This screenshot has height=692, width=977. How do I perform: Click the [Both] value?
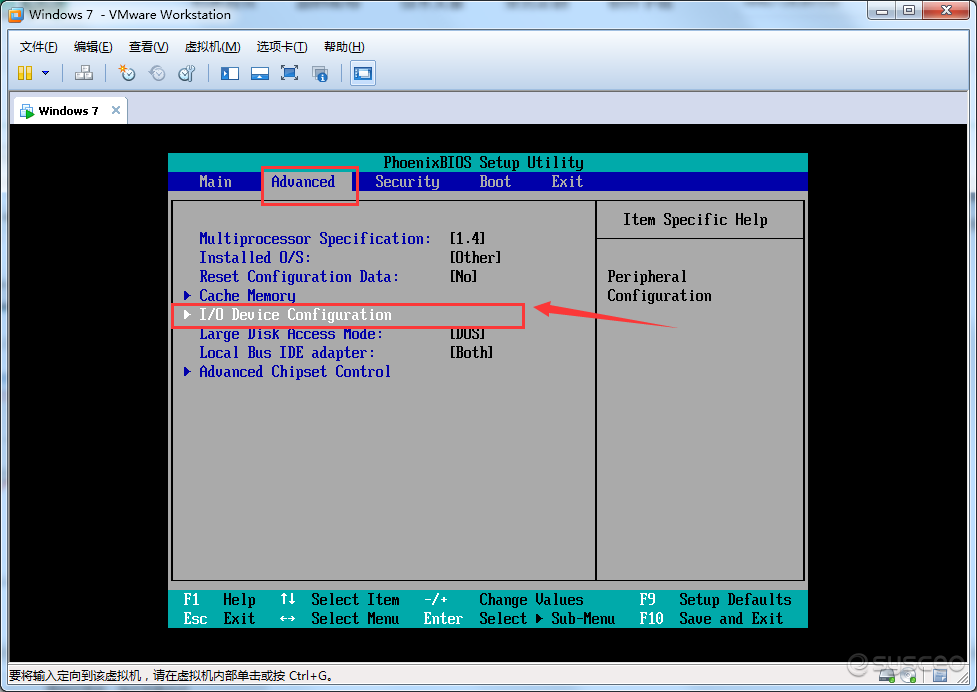(x=471, y=353)
